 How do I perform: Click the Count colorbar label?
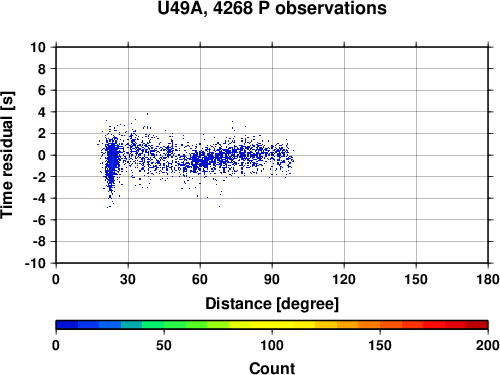(272, 368)
